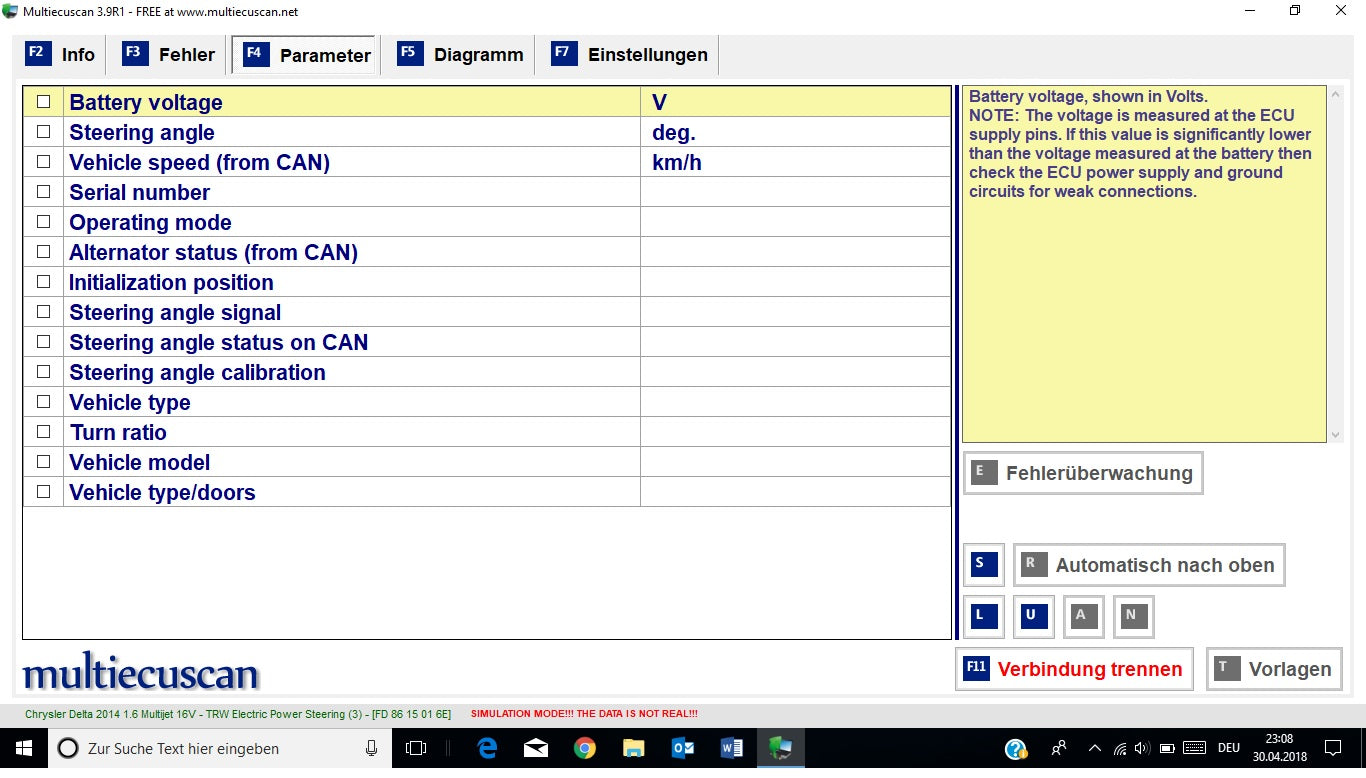Enable the Battery voltage checkbox
1366x778 pixels.
click(x=43, y=102)
